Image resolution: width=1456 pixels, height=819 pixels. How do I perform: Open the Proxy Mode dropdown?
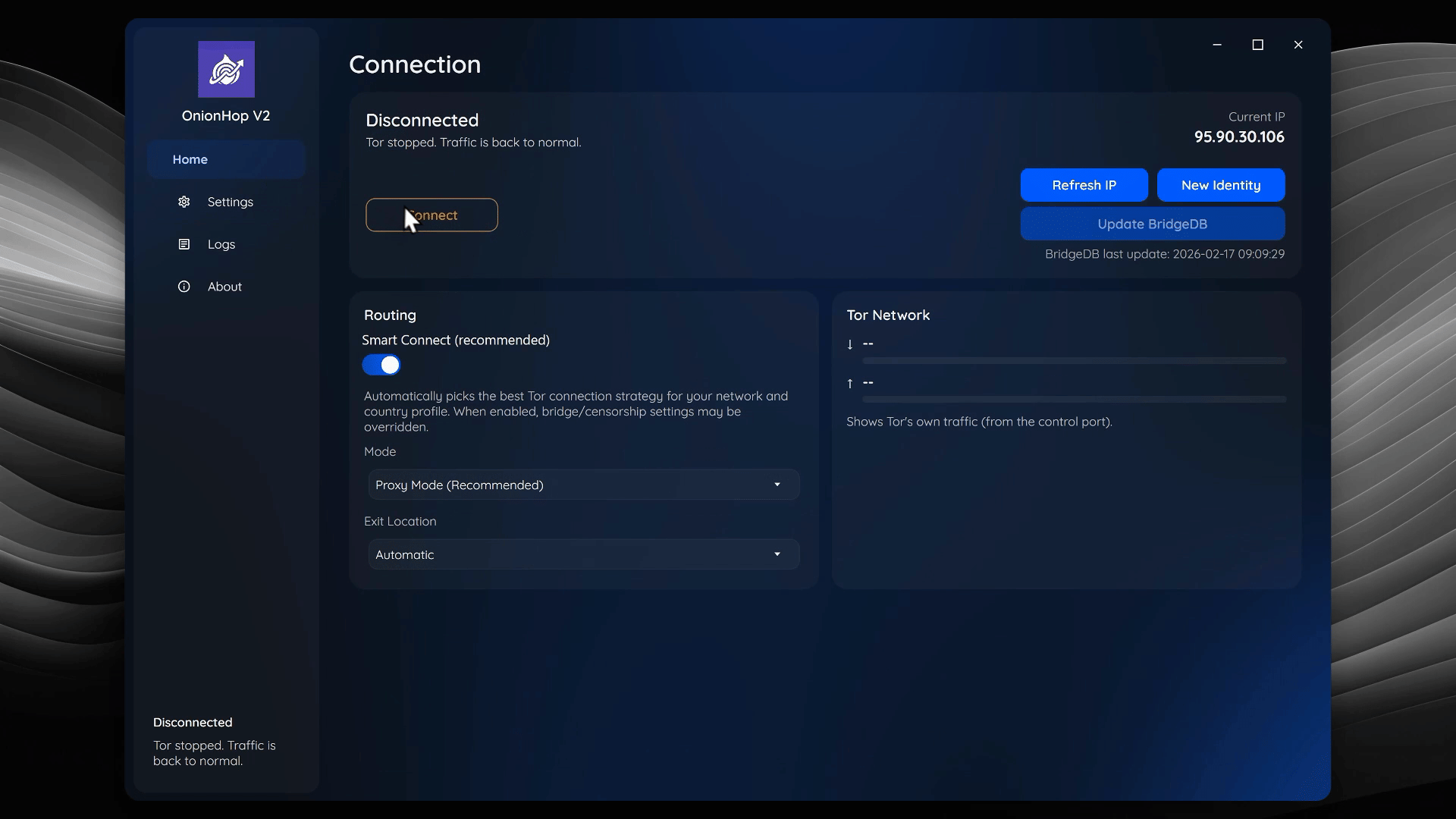[x=582, y=485]
